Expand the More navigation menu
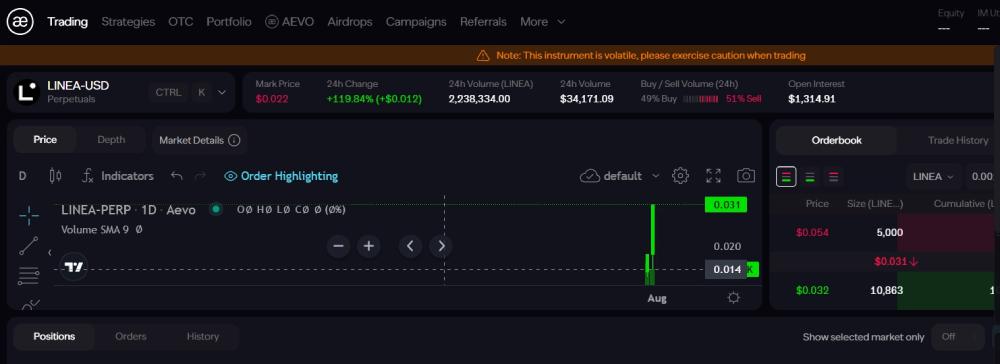 point(543,22)
